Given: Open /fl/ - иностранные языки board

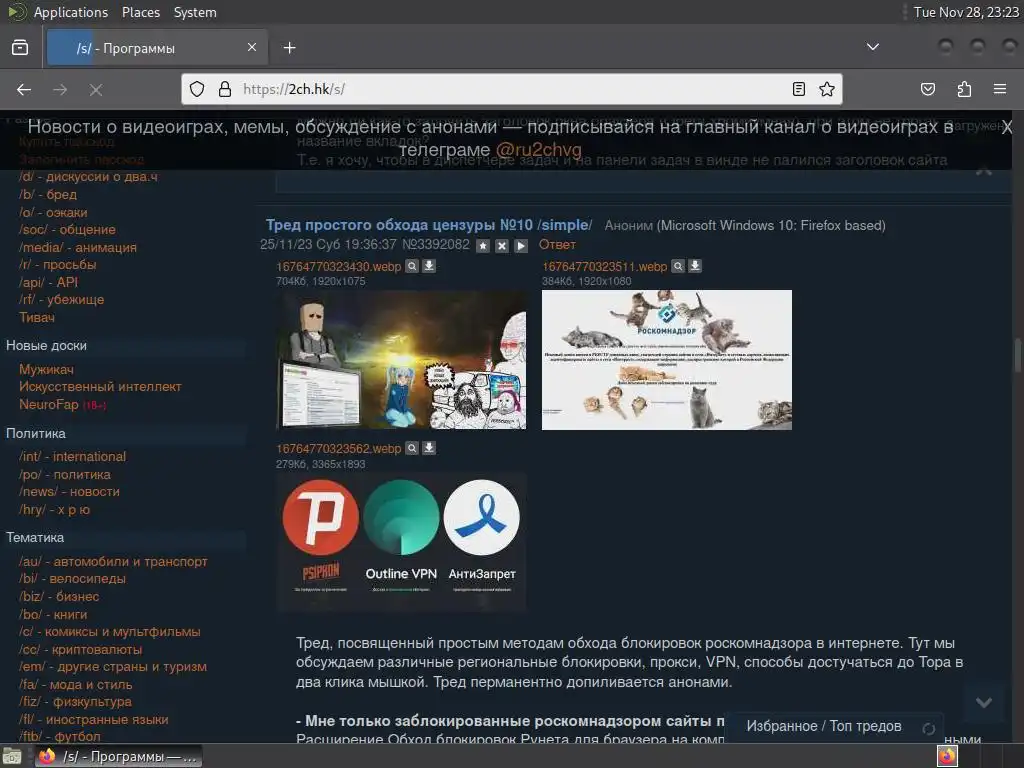Looking at the screenshot, I should (x=93, y=720).
